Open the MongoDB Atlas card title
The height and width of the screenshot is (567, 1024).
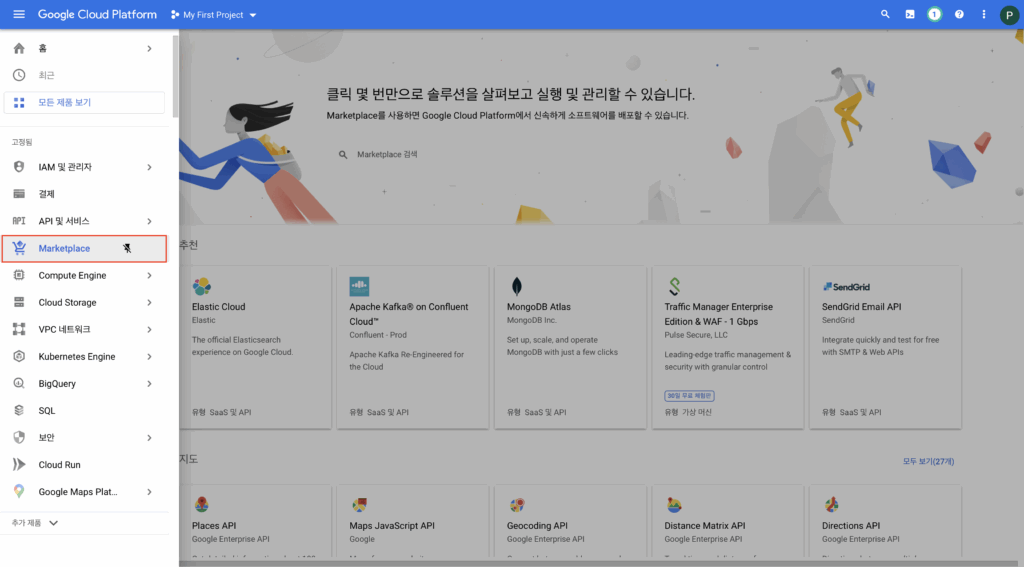point(539,306)
